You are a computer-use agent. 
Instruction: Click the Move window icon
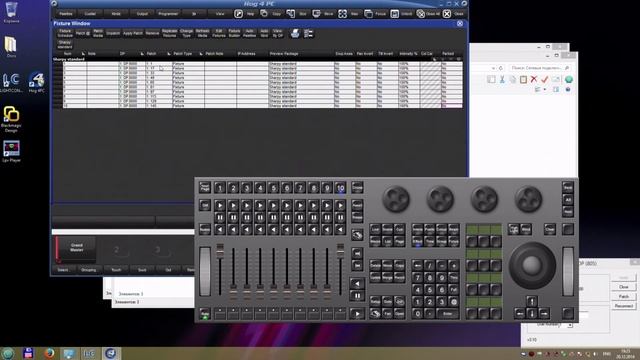tap(316, 14)
